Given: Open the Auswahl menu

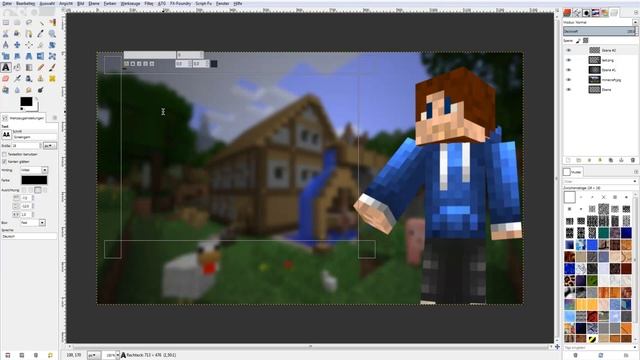Looking at the screenshot, I should (x=47, y=3).
